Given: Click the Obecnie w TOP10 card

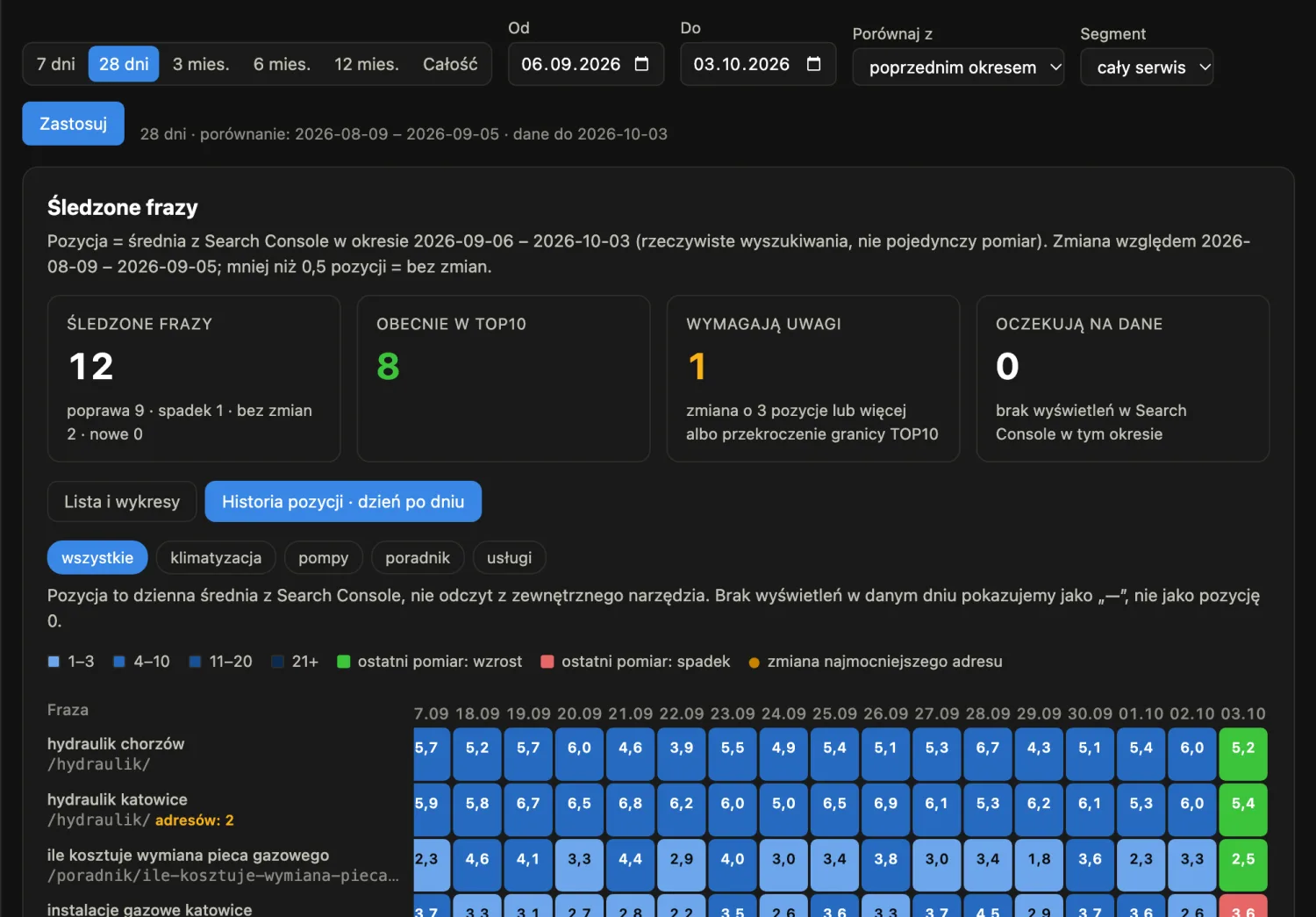Looking at the screenshot, I should coord(504,378).
